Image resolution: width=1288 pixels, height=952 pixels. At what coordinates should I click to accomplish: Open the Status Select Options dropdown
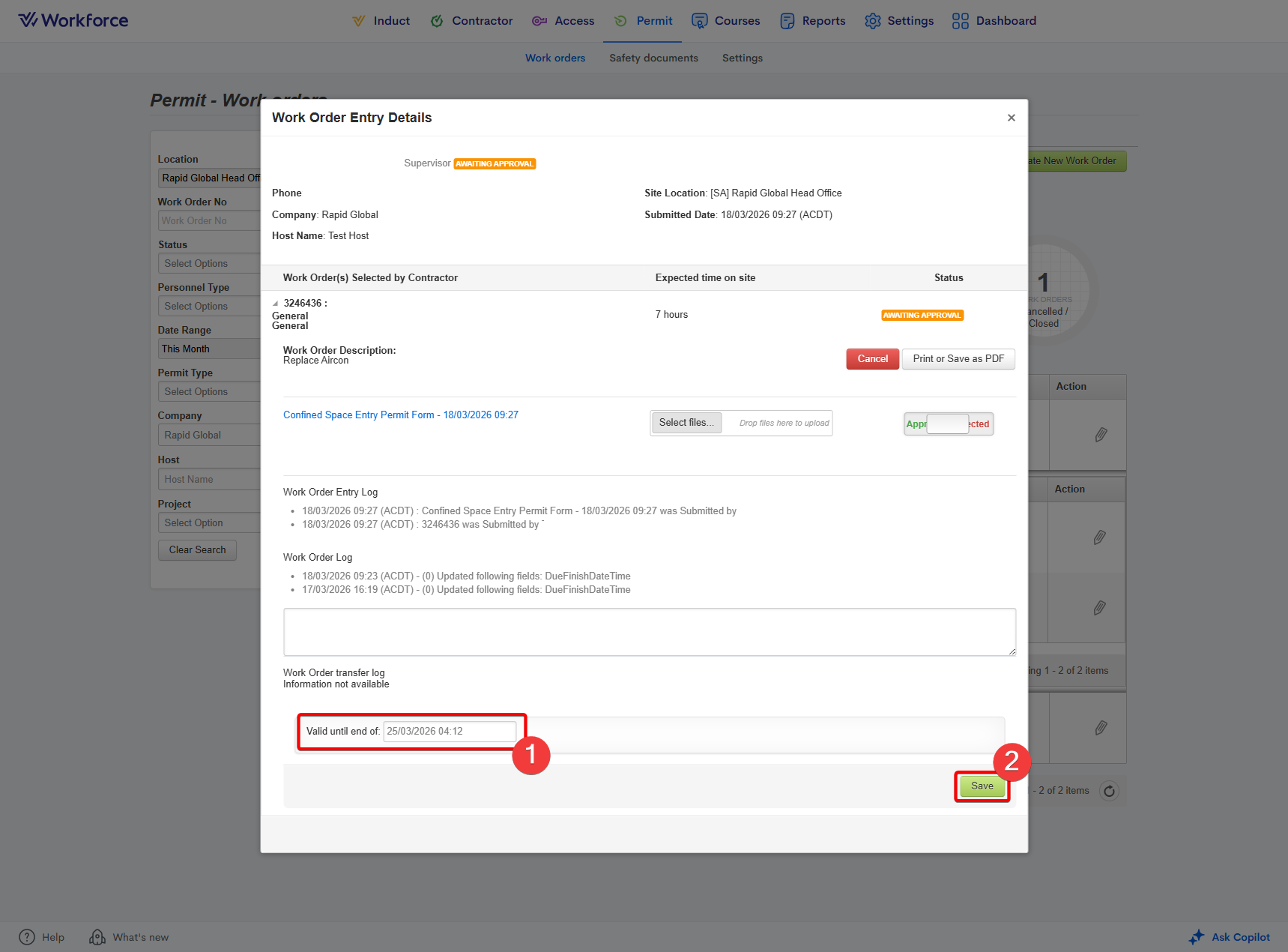pyautogui.click(x=208, y=264)
